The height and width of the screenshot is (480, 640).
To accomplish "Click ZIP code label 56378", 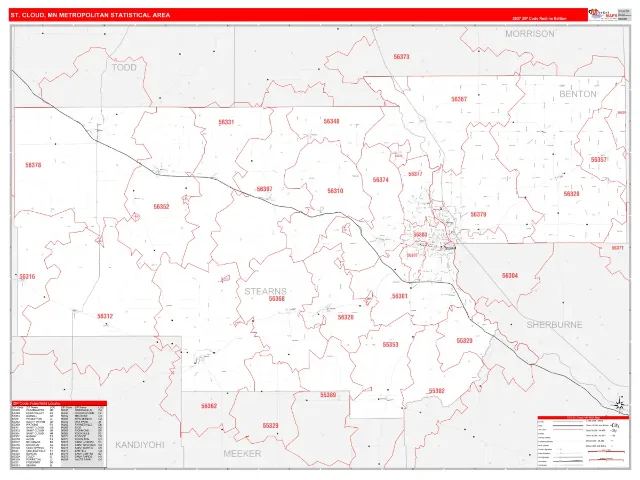I will tap(33, 165).
